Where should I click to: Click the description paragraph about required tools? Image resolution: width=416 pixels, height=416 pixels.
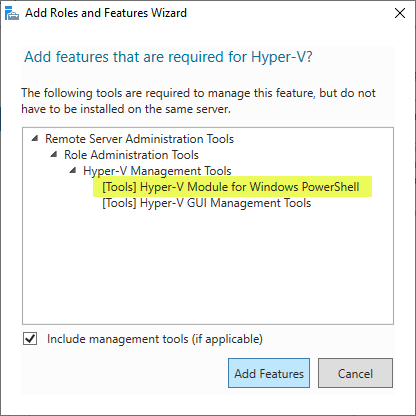pos(198,101)
